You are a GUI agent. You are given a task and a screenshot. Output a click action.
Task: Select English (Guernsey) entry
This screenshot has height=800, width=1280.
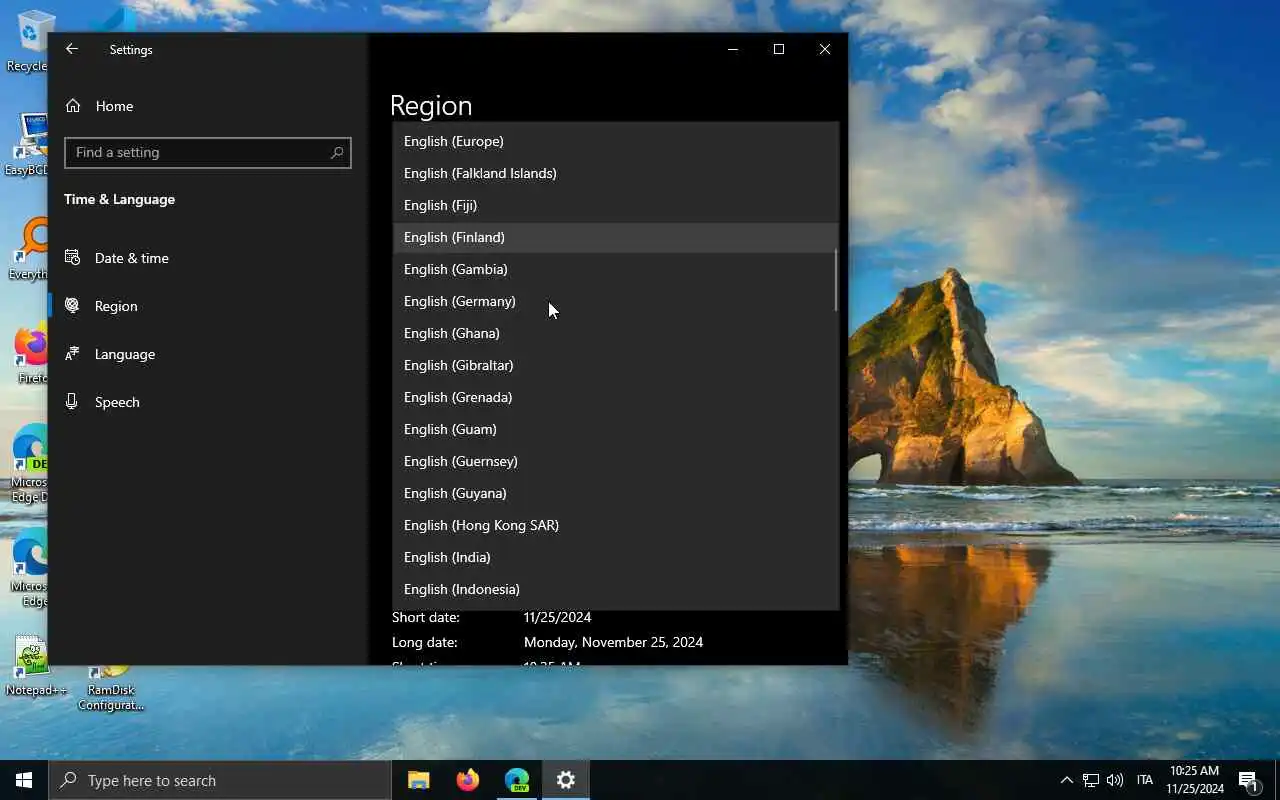coord(615,461)
